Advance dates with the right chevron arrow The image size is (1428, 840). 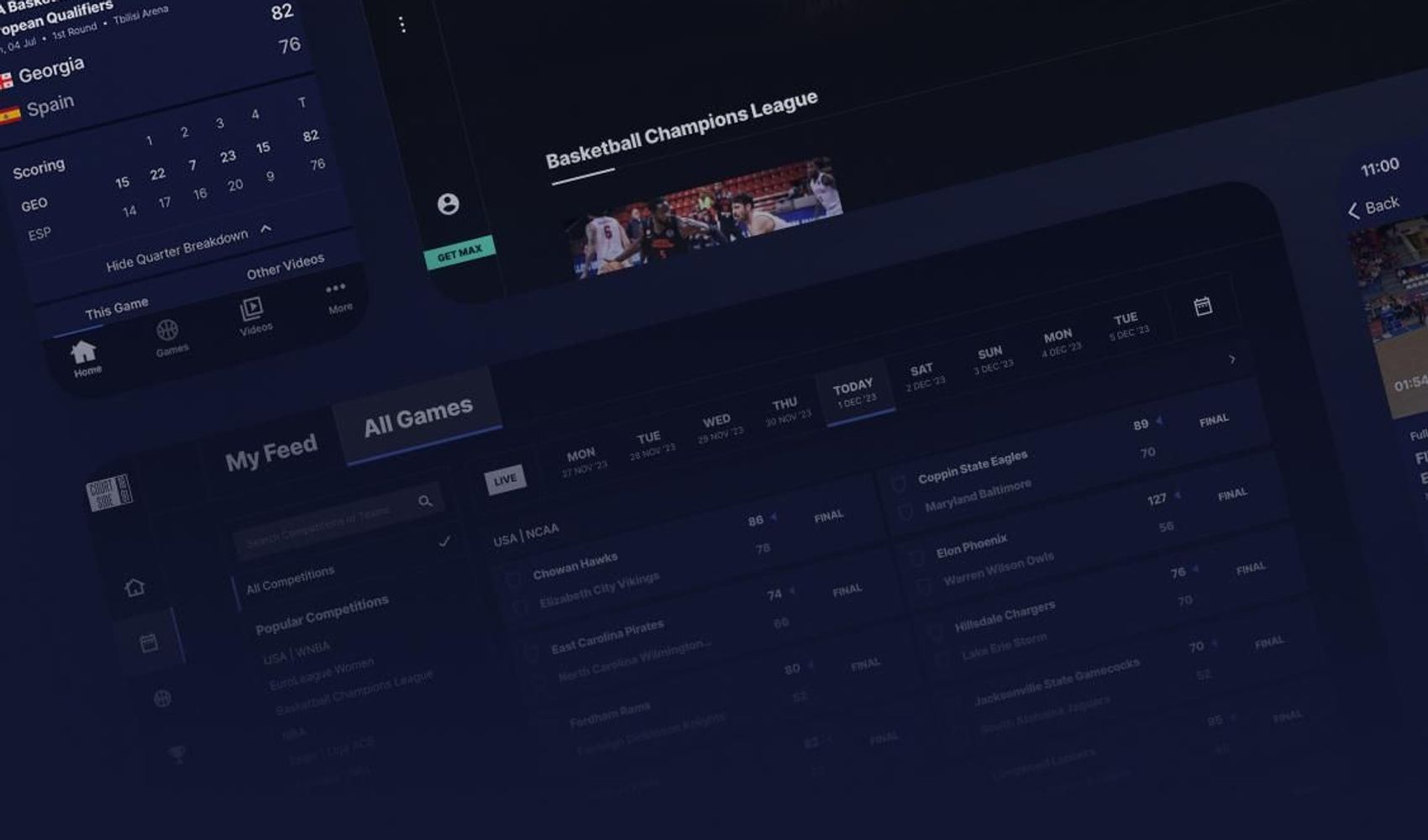[x=1232, y=360]
